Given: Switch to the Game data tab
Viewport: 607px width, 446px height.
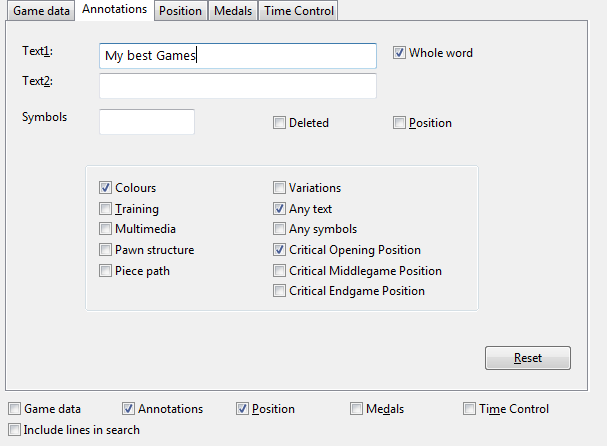Looking at the screenshot, I should (41, 11).
